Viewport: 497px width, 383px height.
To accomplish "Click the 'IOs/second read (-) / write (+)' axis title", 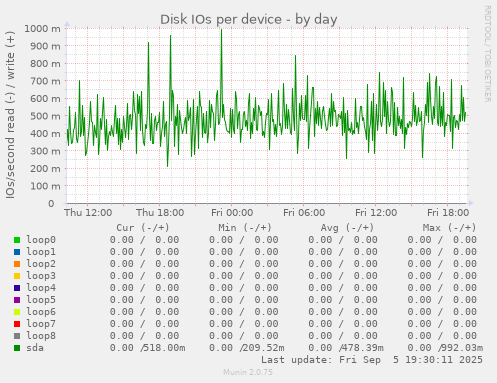I will pos(10,115).
